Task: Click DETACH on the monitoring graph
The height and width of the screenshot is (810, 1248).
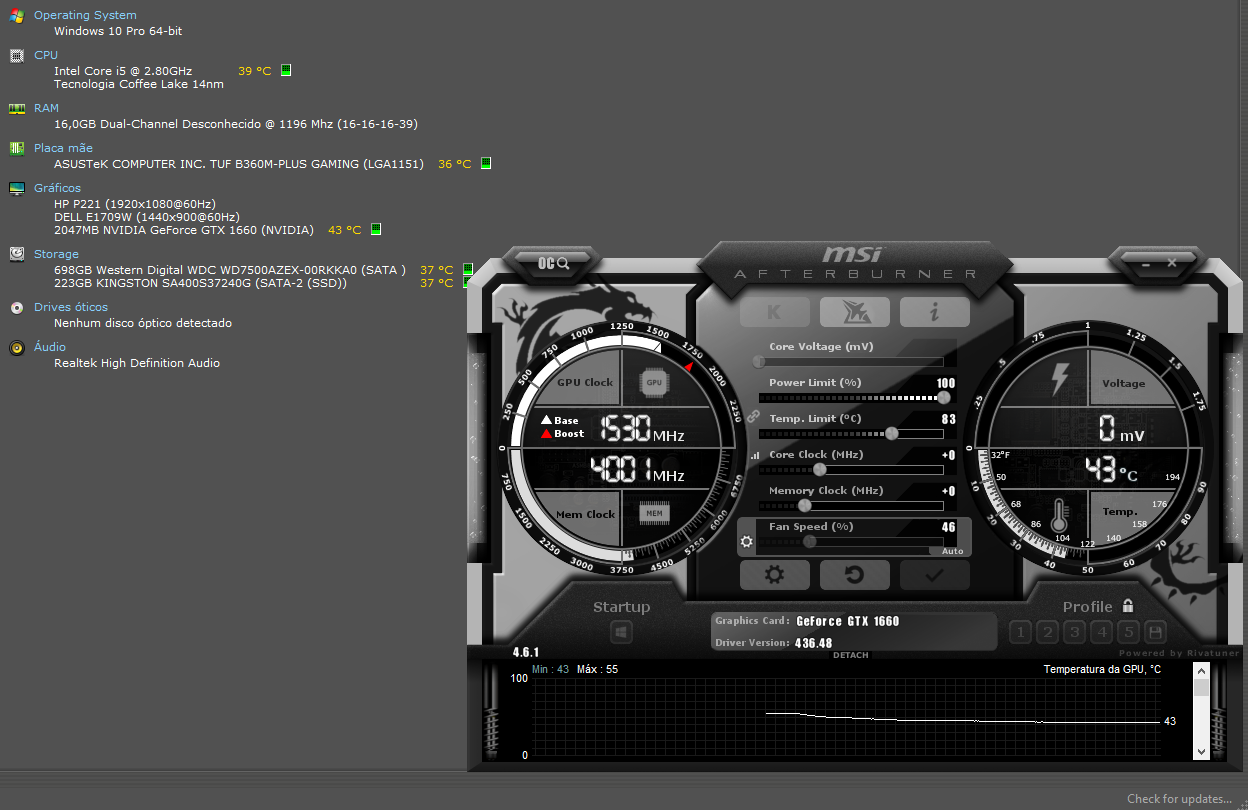Action: [x=851, y=655]
